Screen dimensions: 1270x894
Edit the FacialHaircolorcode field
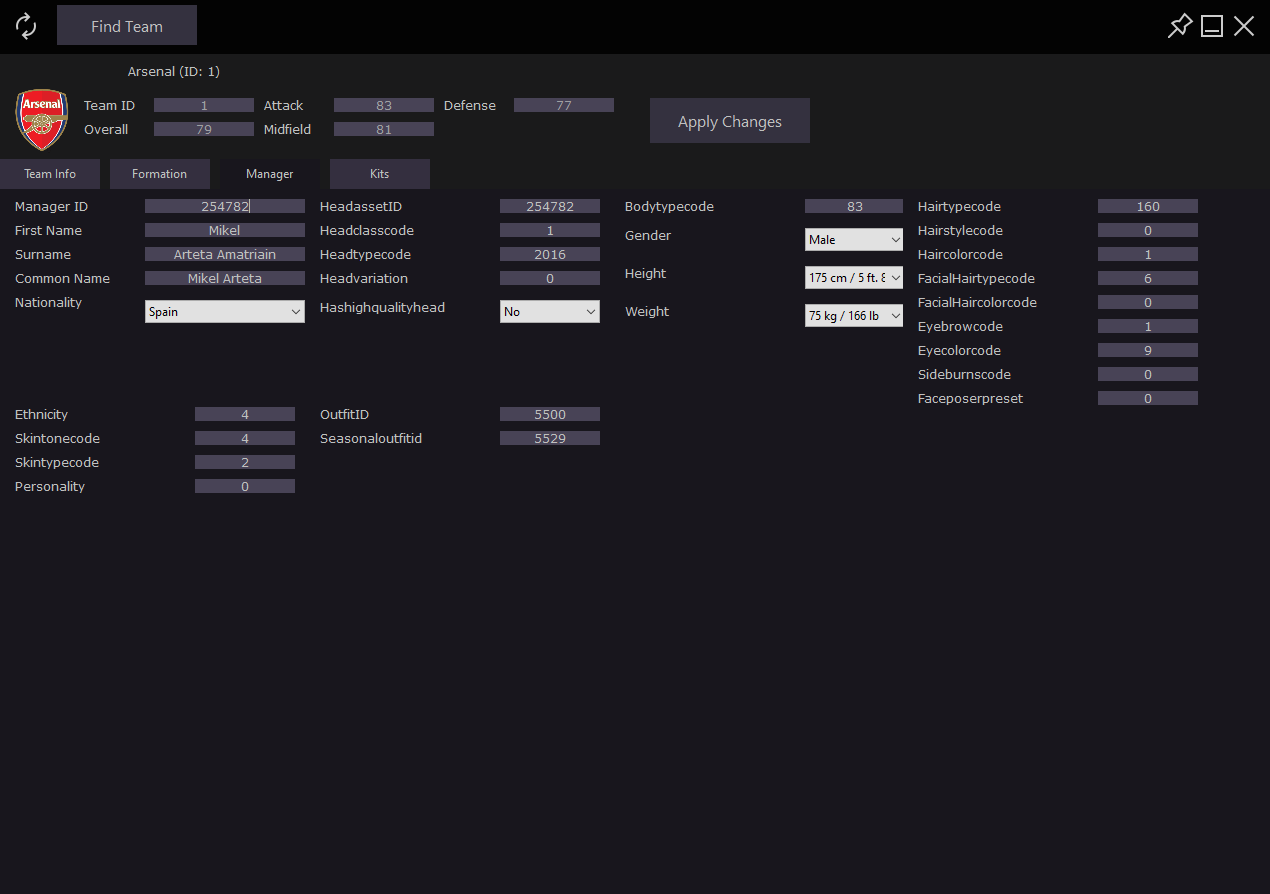click(x=1148, y=302)
